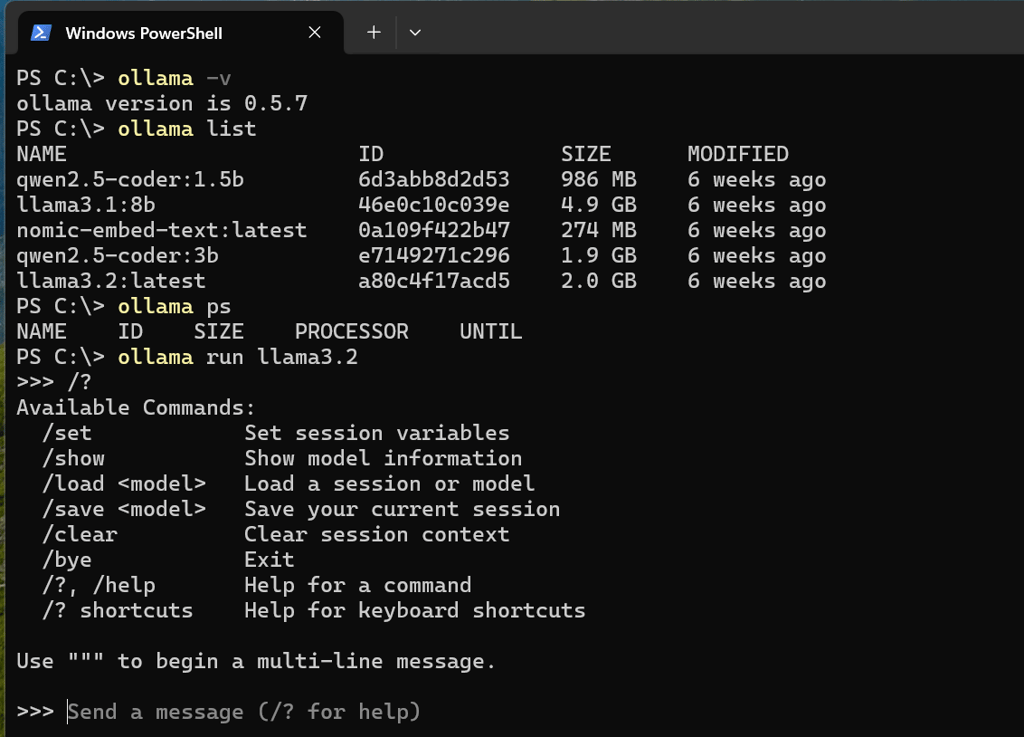Click 'Use """ to begin a multi-line message.'
The width and height of the screenshot is (1024, 737).
[256, 661]
